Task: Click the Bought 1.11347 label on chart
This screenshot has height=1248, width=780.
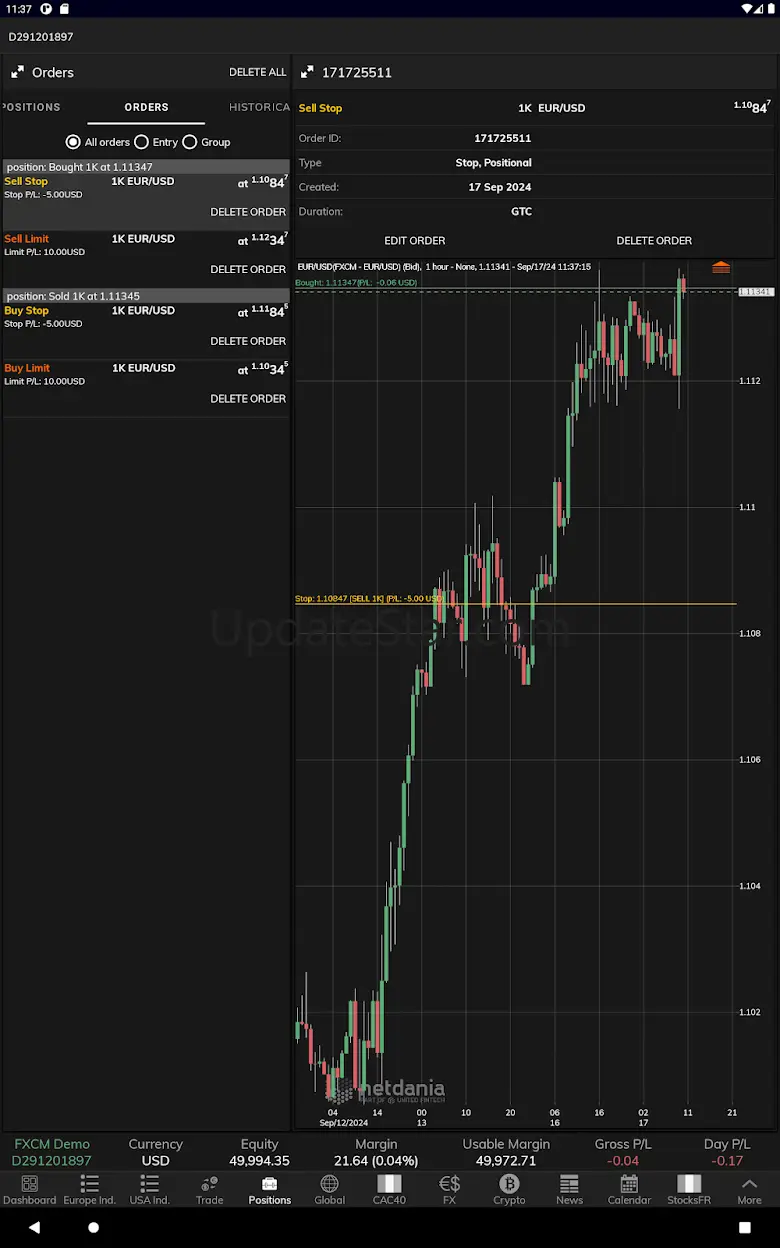Action: (356, 283)
